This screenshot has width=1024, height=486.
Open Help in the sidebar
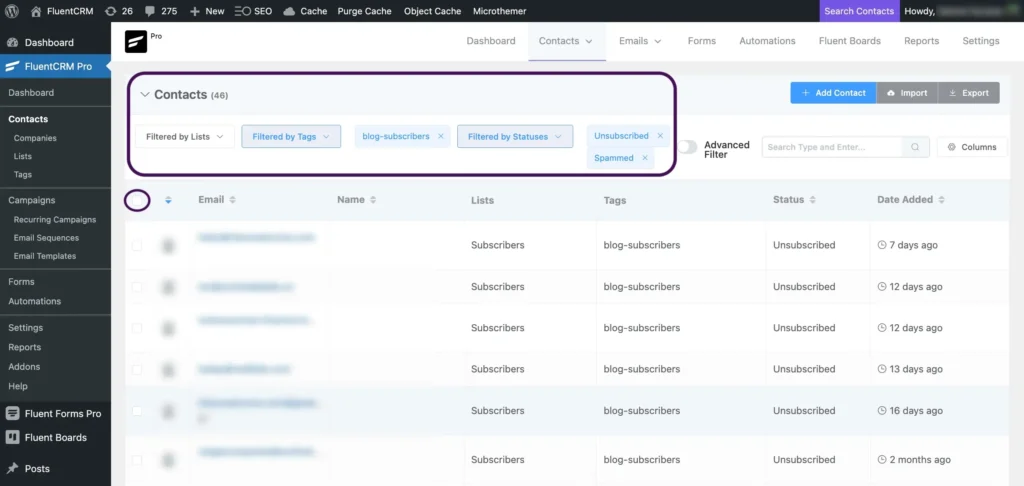(18, 387)
